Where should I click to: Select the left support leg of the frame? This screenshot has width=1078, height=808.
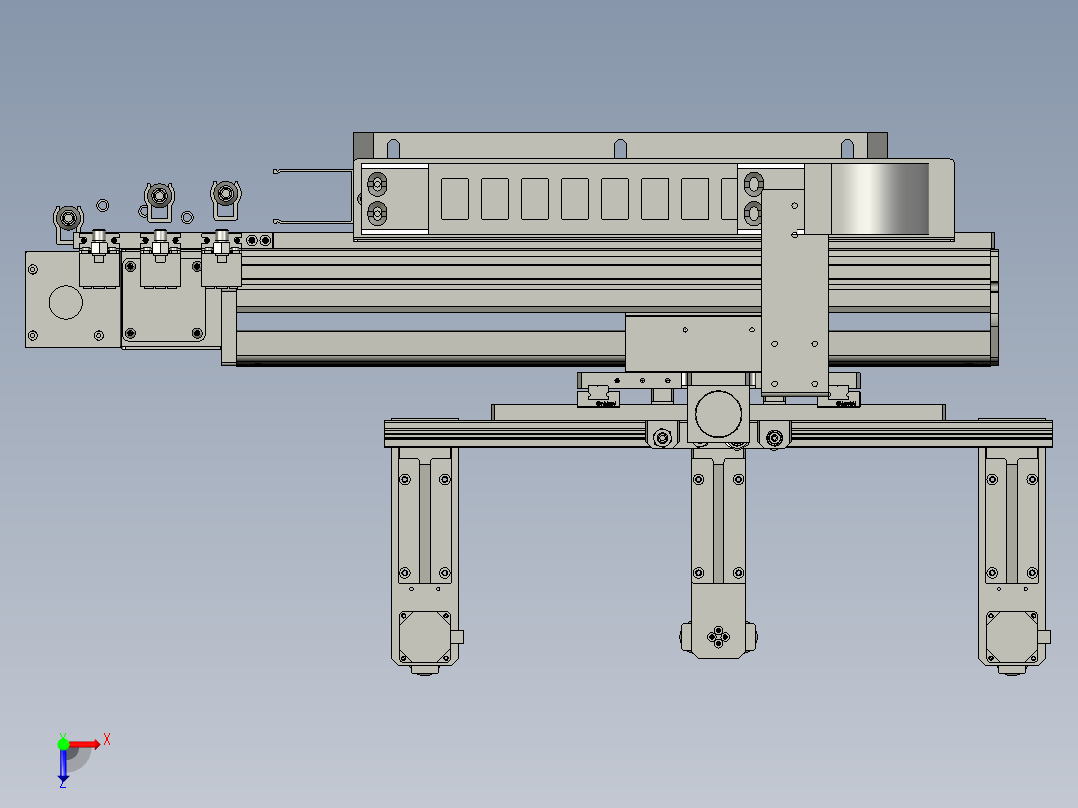(x=425, y=560)
